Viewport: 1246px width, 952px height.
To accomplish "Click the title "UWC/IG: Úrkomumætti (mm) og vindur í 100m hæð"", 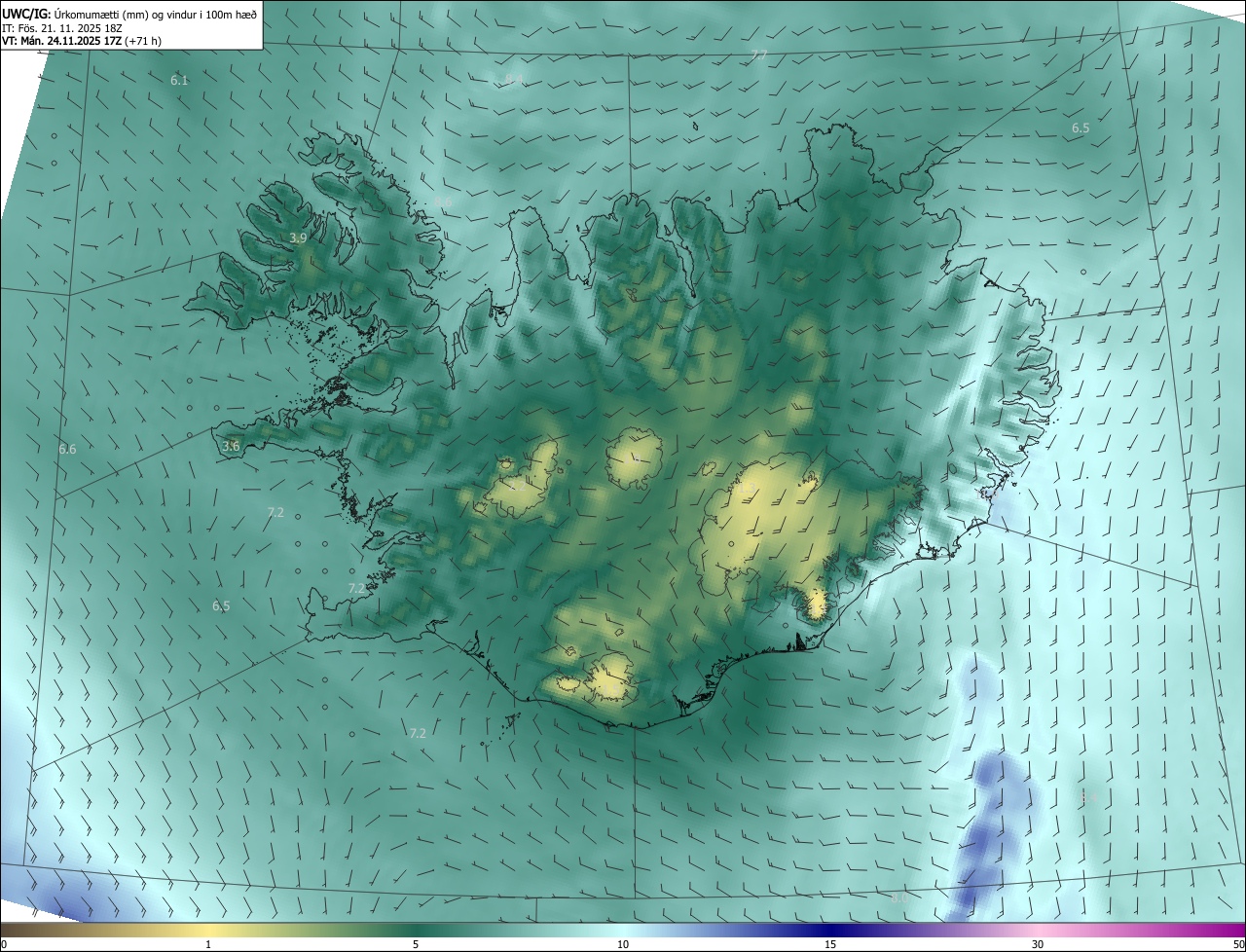I will click(x=129, y=15).
